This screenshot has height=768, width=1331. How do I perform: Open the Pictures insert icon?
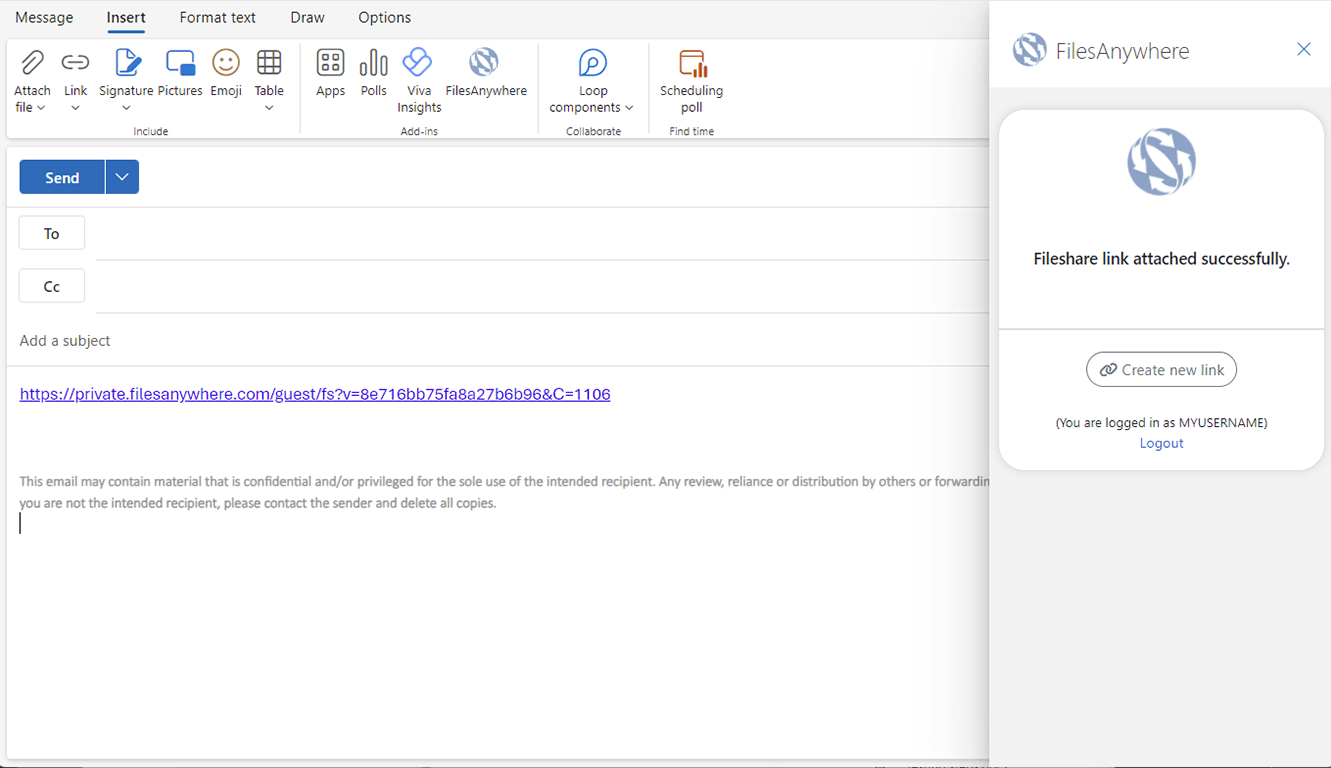(180, 64)
